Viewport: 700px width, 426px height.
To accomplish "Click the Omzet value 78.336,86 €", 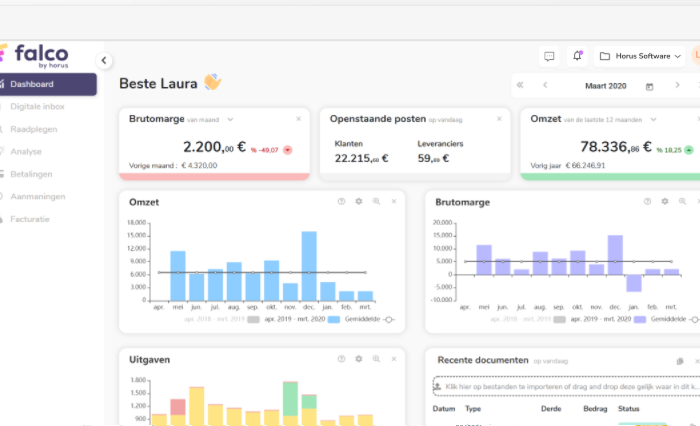I will click(x=616, y=146).
